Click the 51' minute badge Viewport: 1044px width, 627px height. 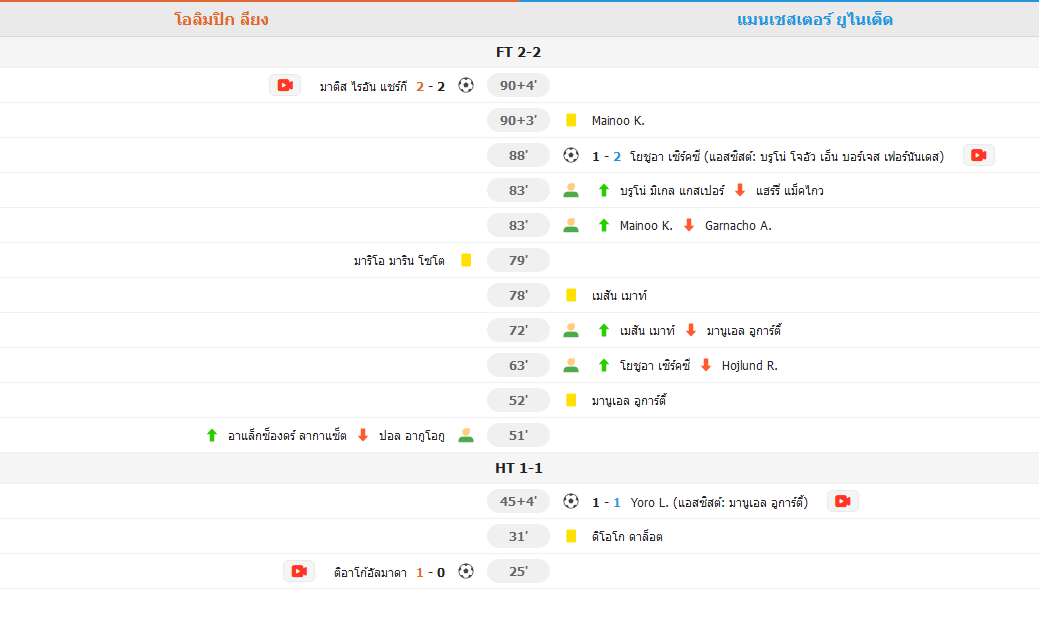pyautogui.click(x=518, y=435)
